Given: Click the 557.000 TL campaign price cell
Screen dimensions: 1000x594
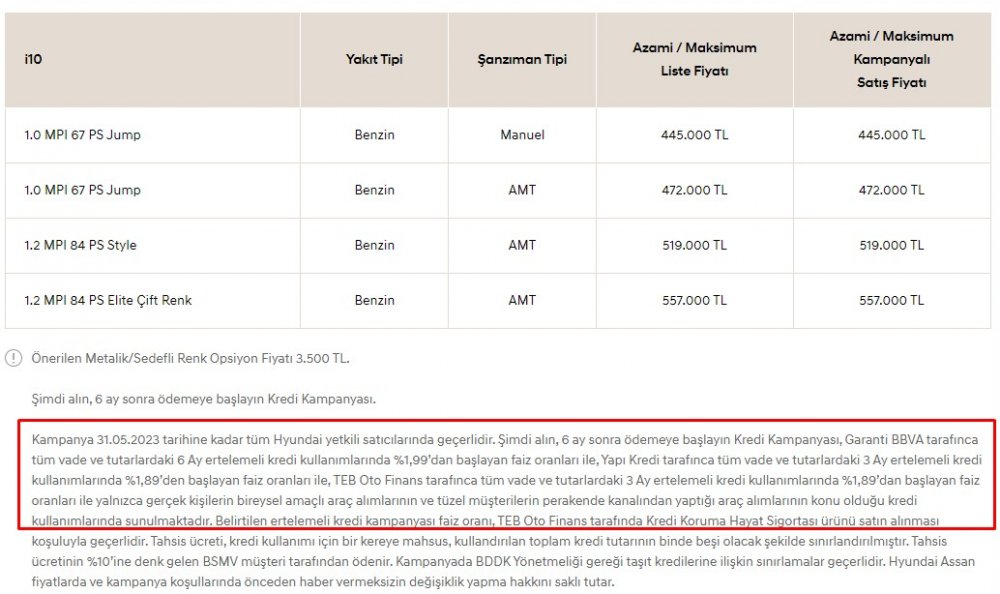Looking at the screenshot, I should 892,301.
